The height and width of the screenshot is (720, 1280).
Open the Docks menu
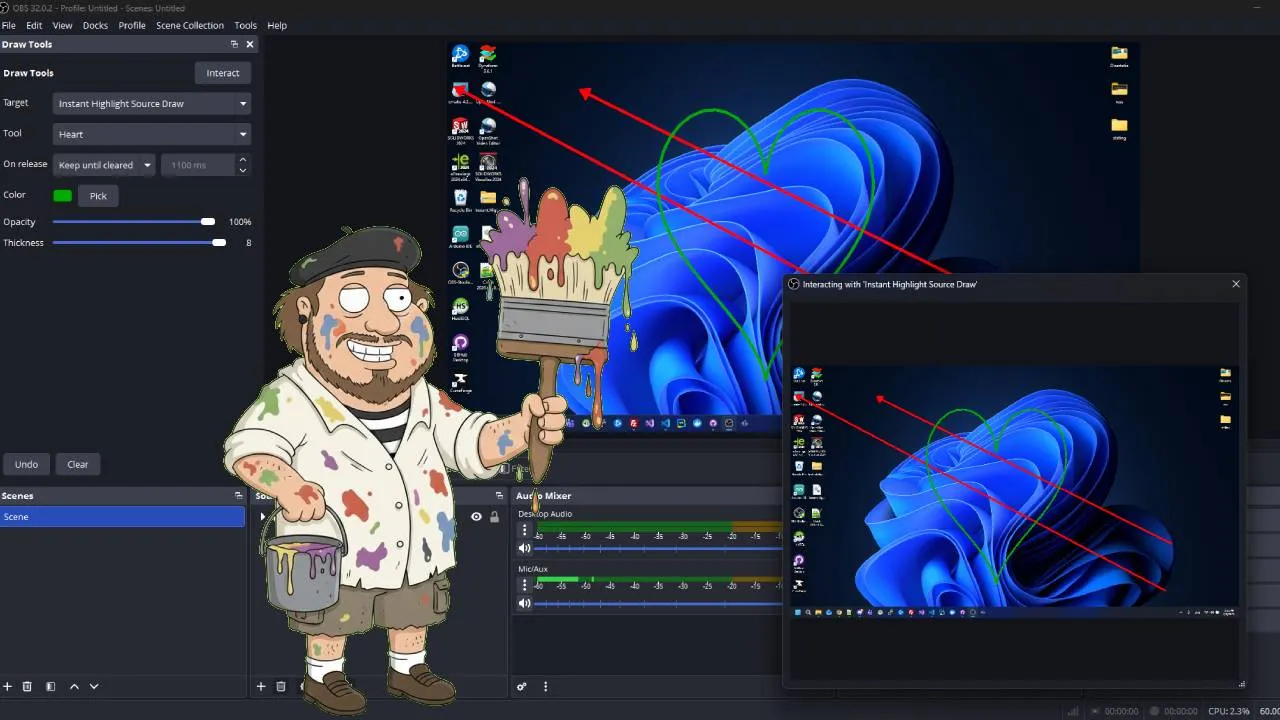[95, 25]
